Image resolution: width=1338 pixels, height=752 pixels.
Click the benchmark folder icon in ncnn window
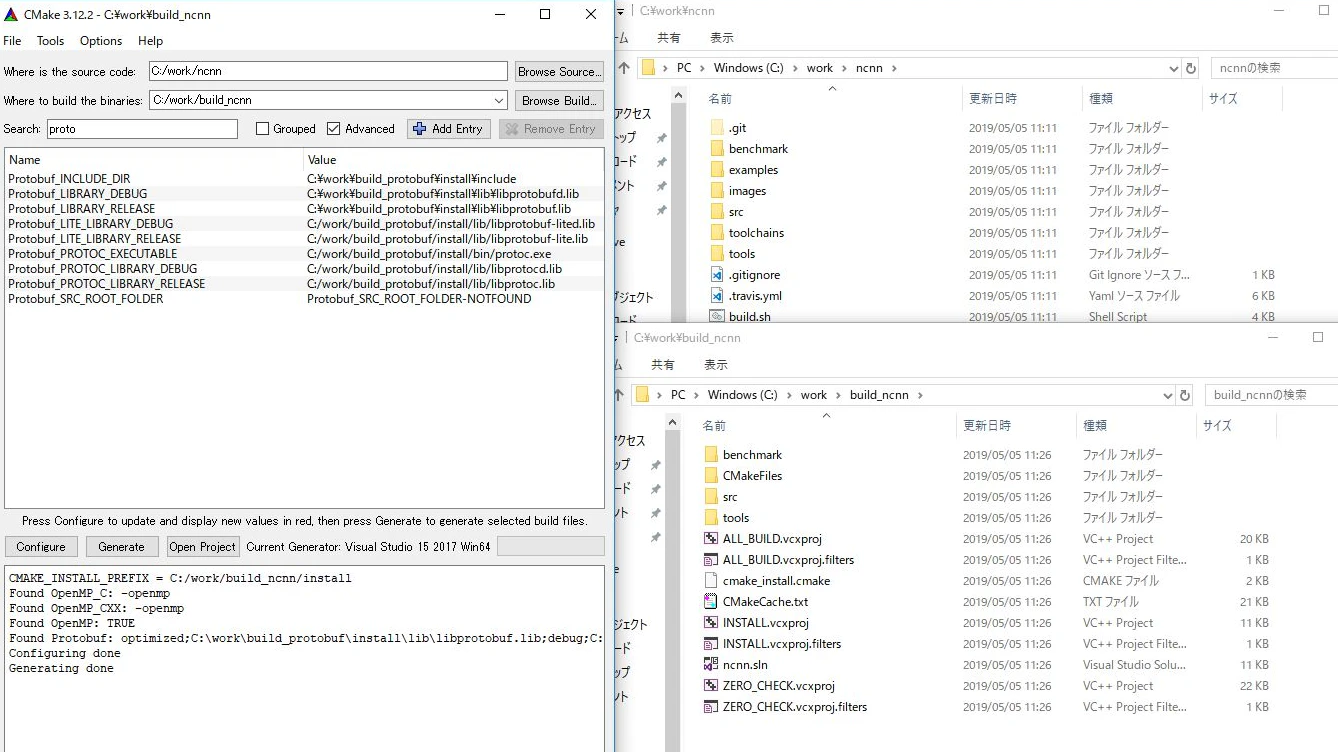pyautogui.click(x=716, y=149)
